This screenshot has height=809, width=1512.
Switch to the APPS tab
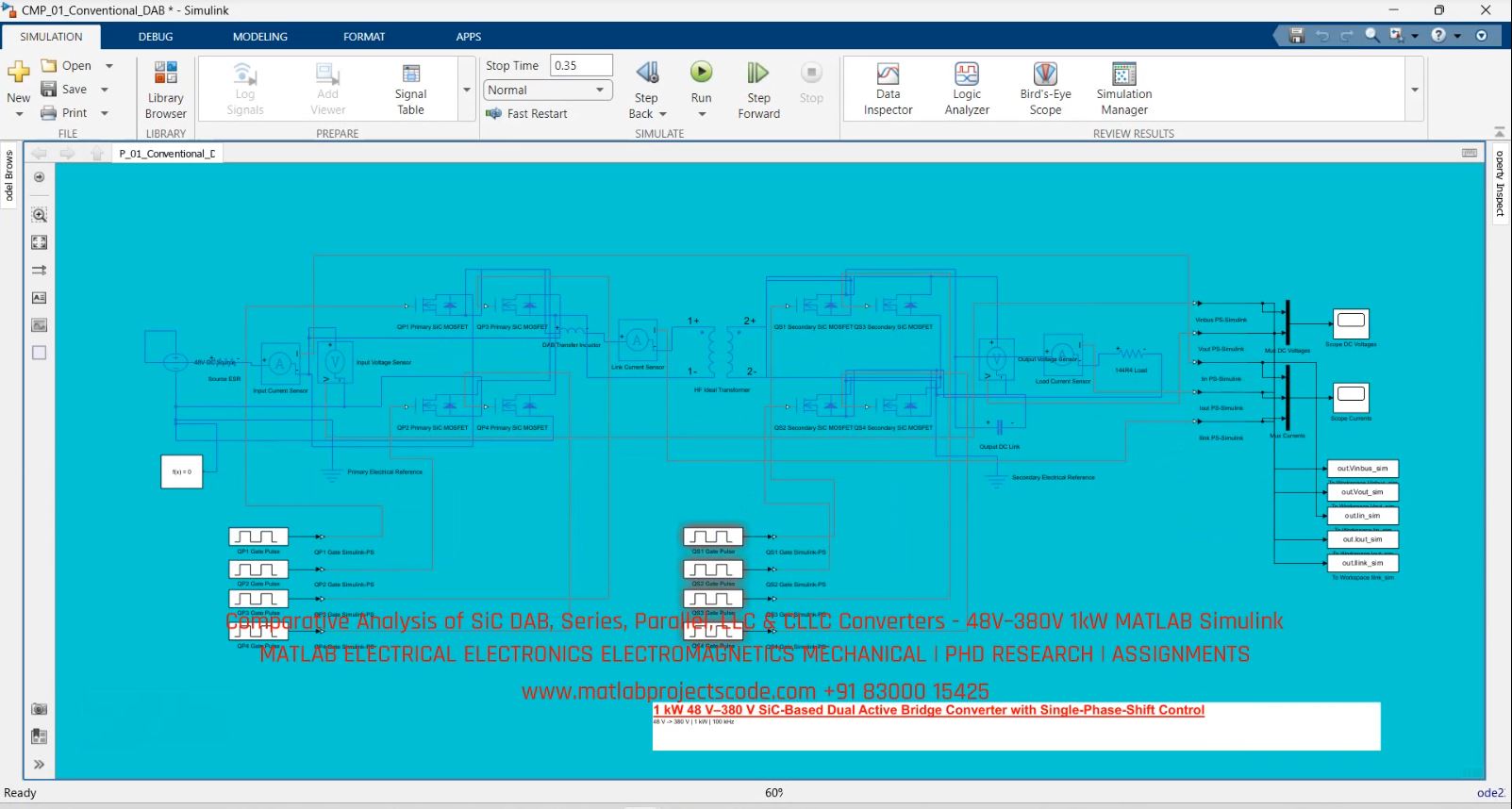point(469,37)
